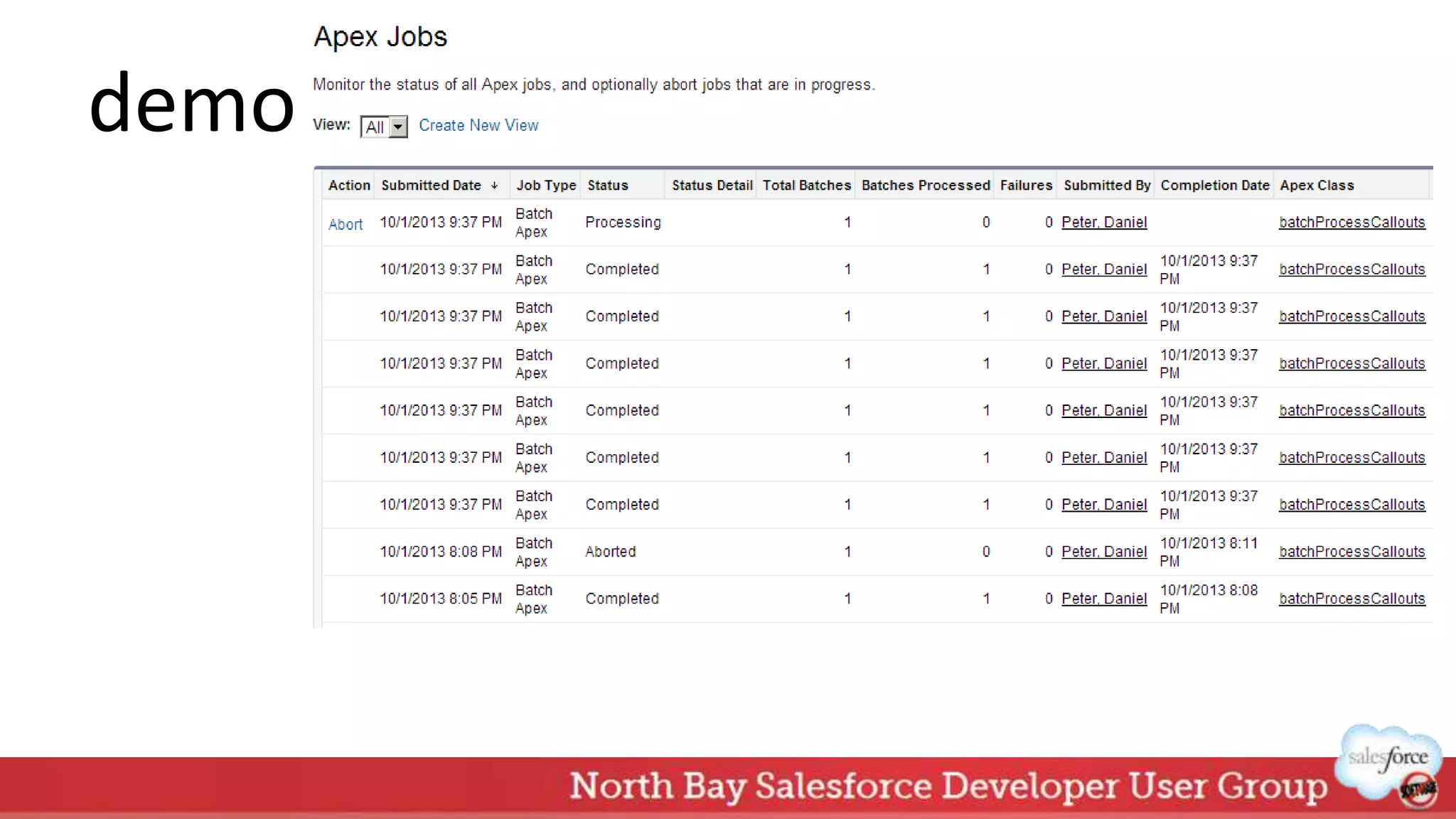Open Peter, Daniel link in Processing row
This screenshot has height=819, width=1456.
[1104, 223]
